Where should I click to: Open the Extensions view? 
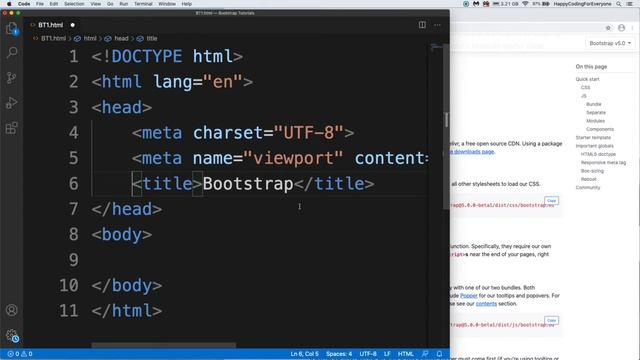(12, 128)
